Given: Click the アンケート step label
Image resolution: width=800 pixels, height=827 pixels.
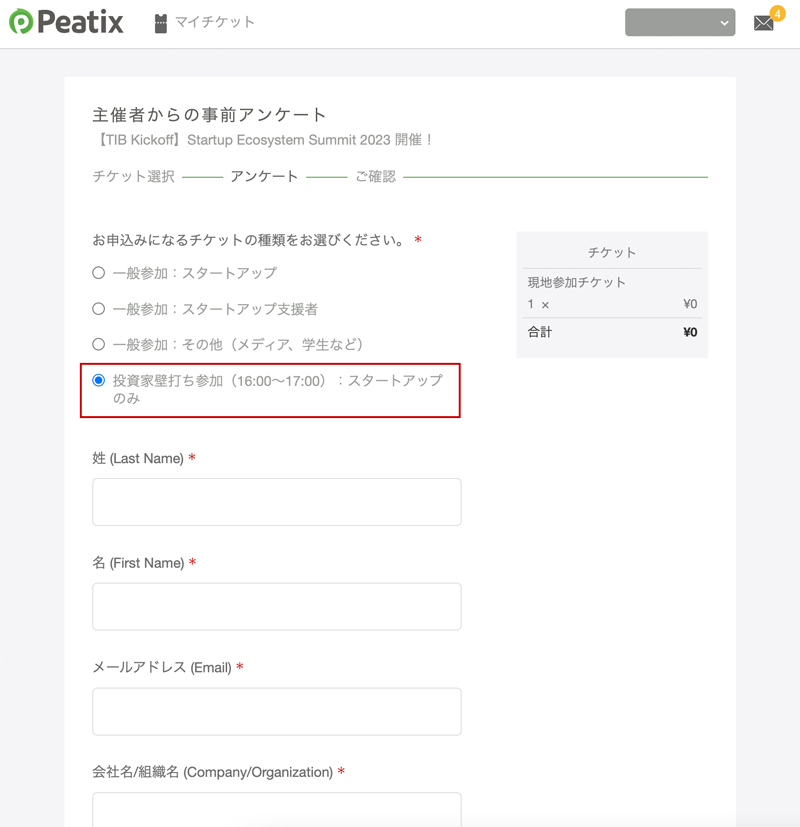Looking at the screenshot, I should pos(264,177).
